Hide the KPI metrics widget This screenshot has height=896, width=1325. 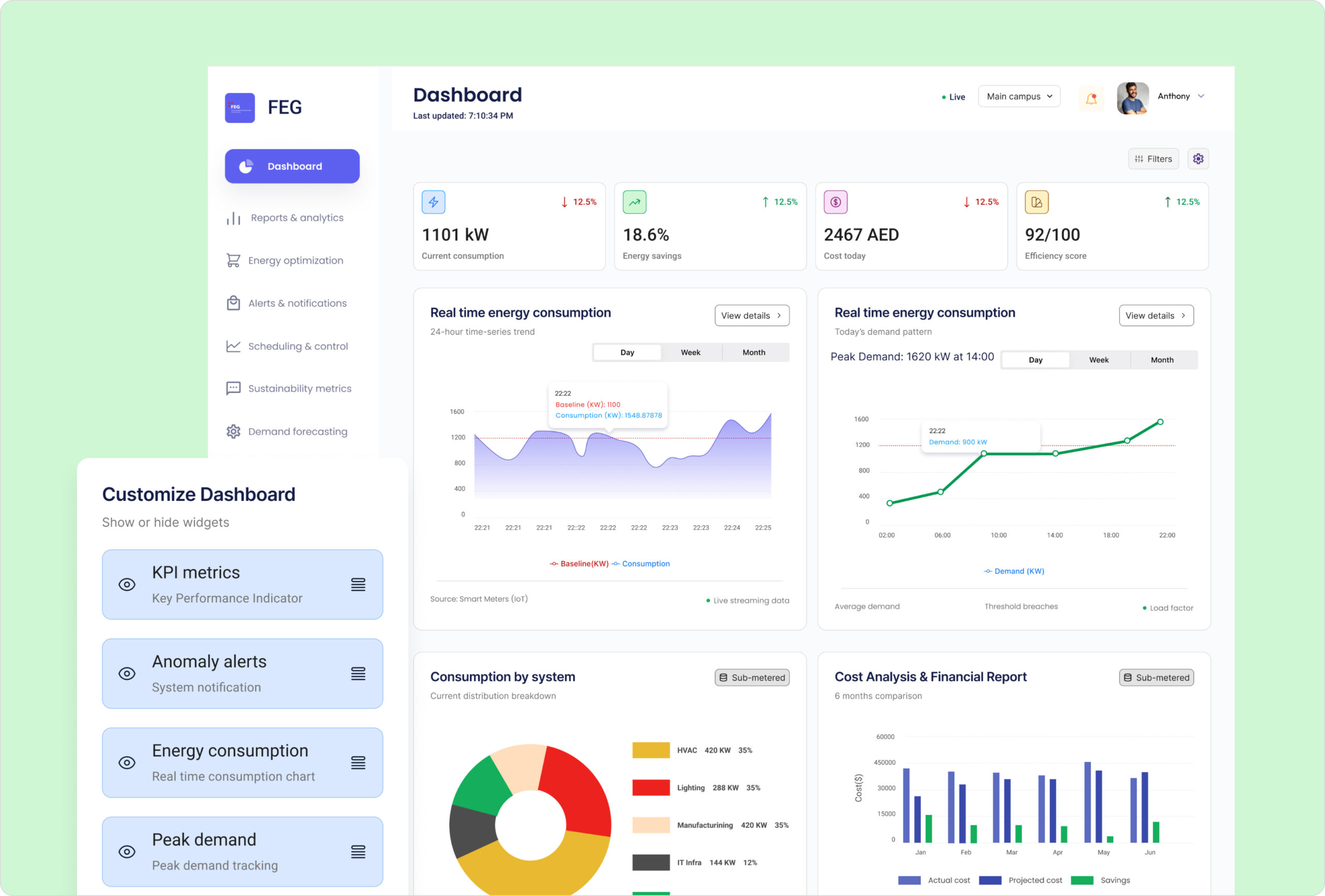coord(127,584)
